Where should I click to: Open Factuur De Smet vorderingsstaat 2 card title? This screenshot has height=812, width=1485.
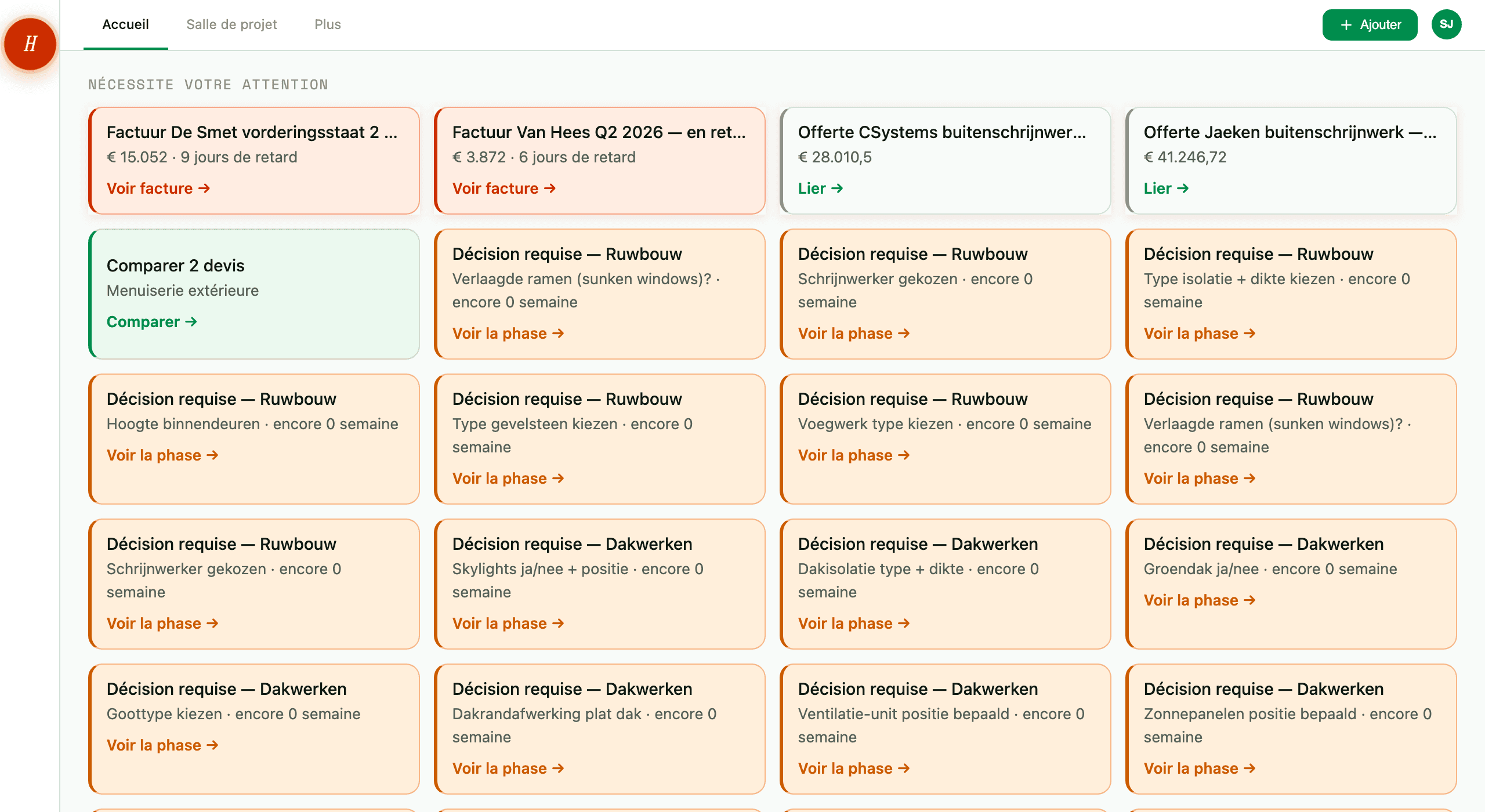pyautogui.click(x=252, y=132)
